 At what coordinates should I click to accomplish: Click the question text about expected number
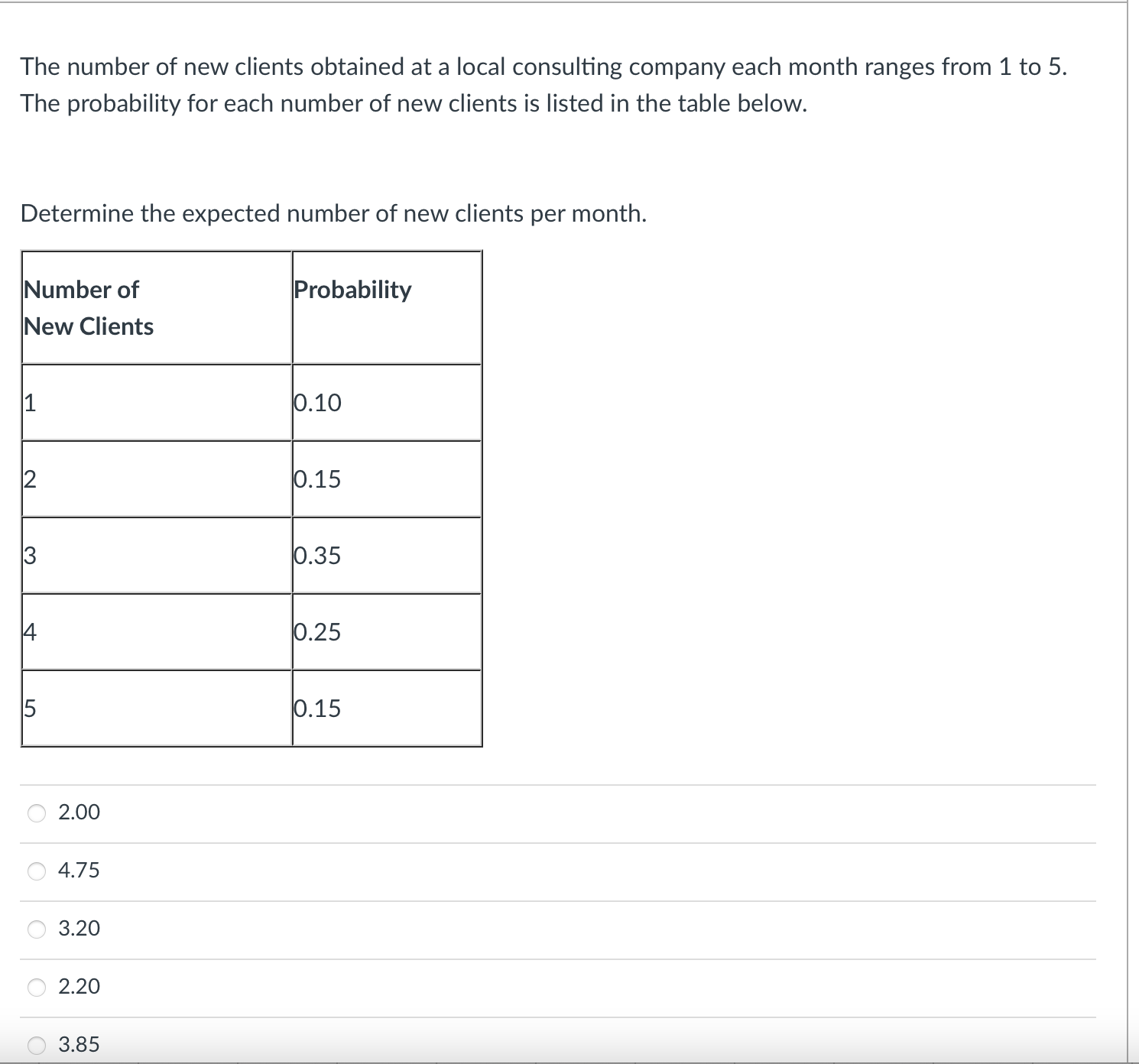333,213
